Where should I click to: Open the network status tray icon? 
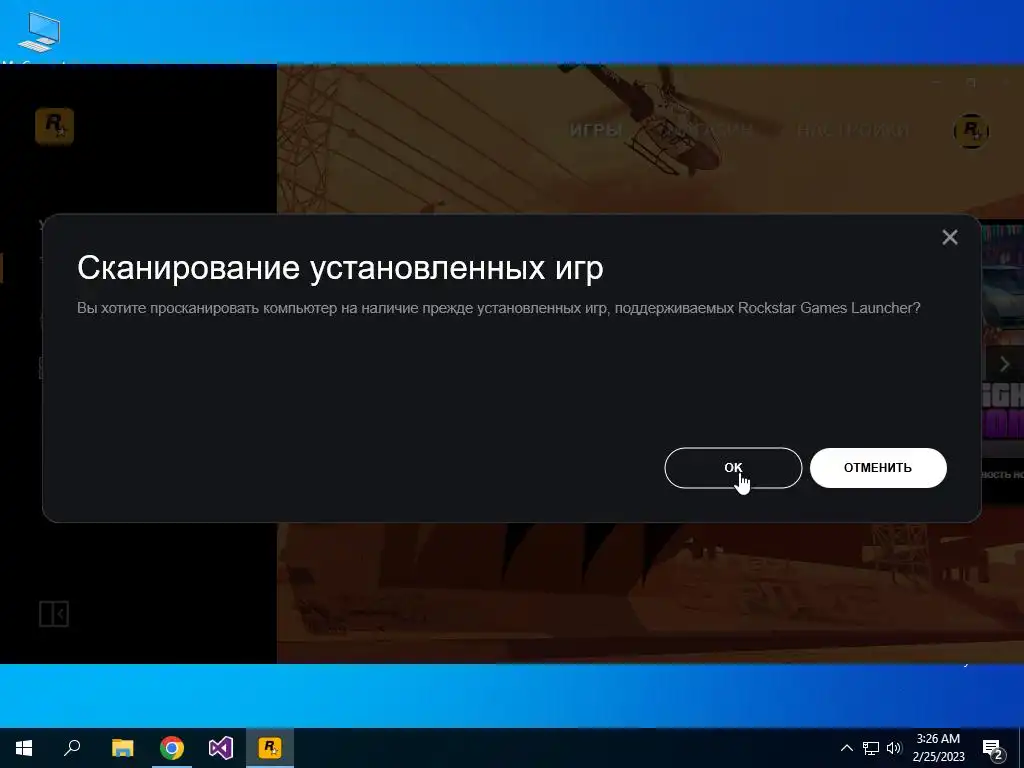pos(871,748)
